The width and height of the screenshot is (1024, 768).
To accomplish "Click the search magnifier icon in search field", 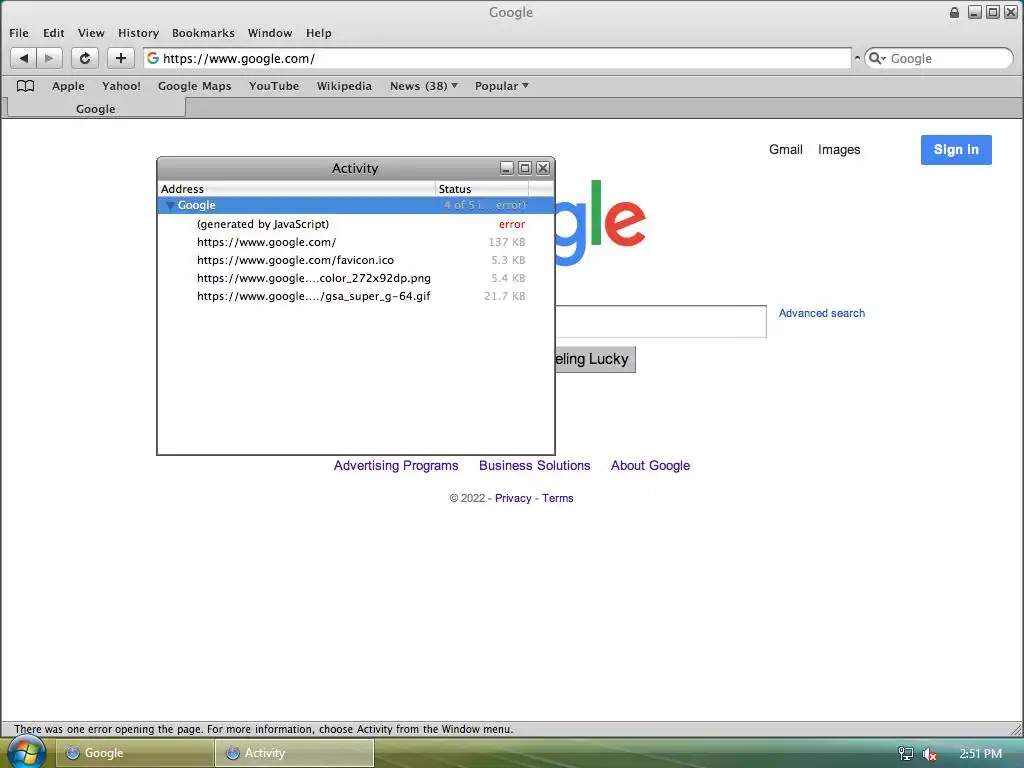I will [x=876, y=58].
